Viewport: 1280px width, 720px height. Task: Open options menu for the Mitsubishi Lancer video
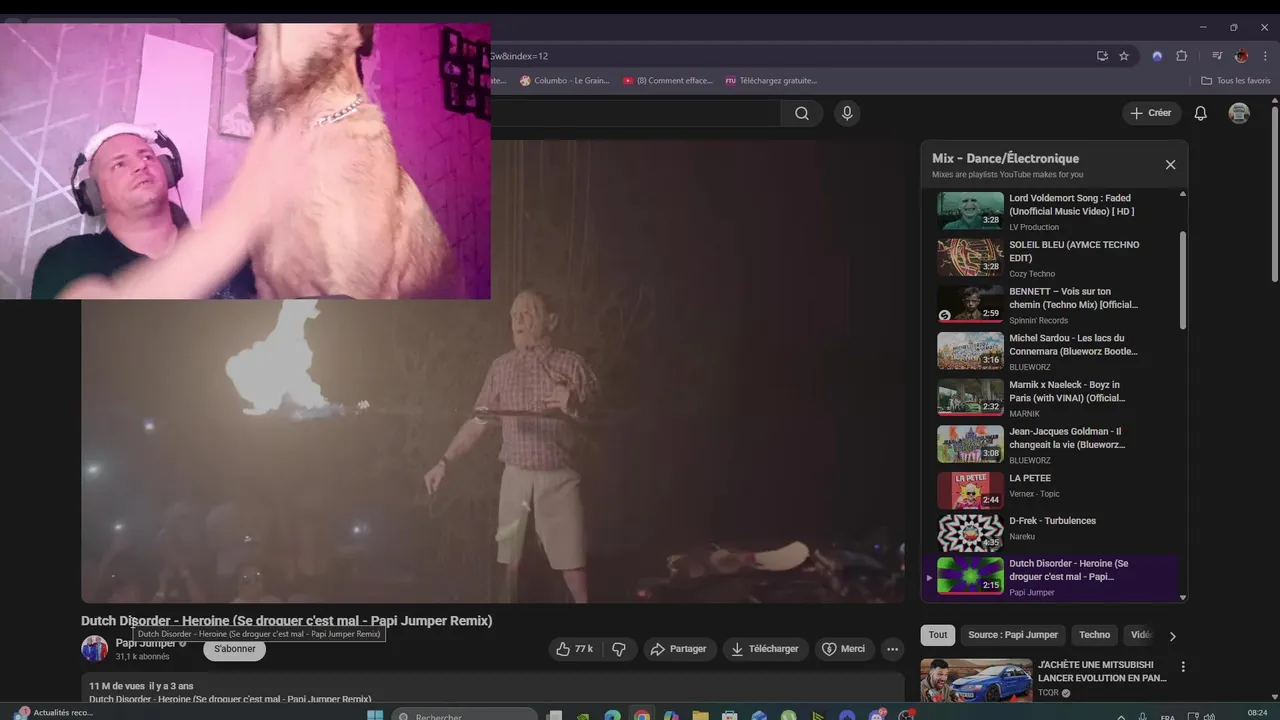[x=1183, y=667]
